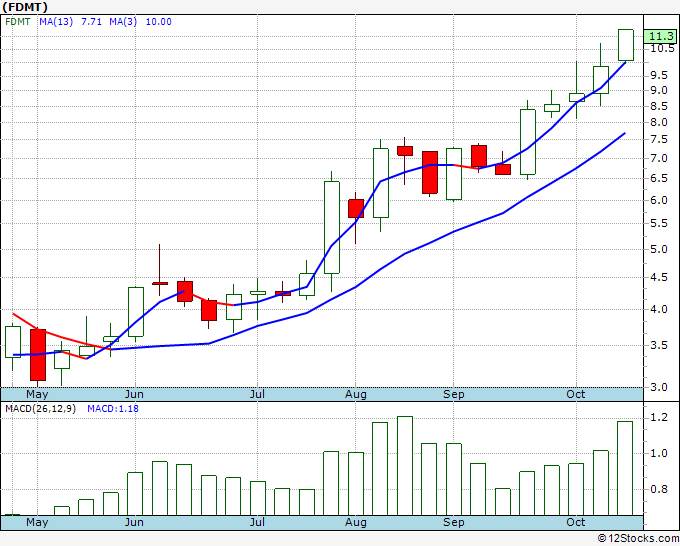Click May on the price chart timeline
680x546 pixels.
coord(37,395)
